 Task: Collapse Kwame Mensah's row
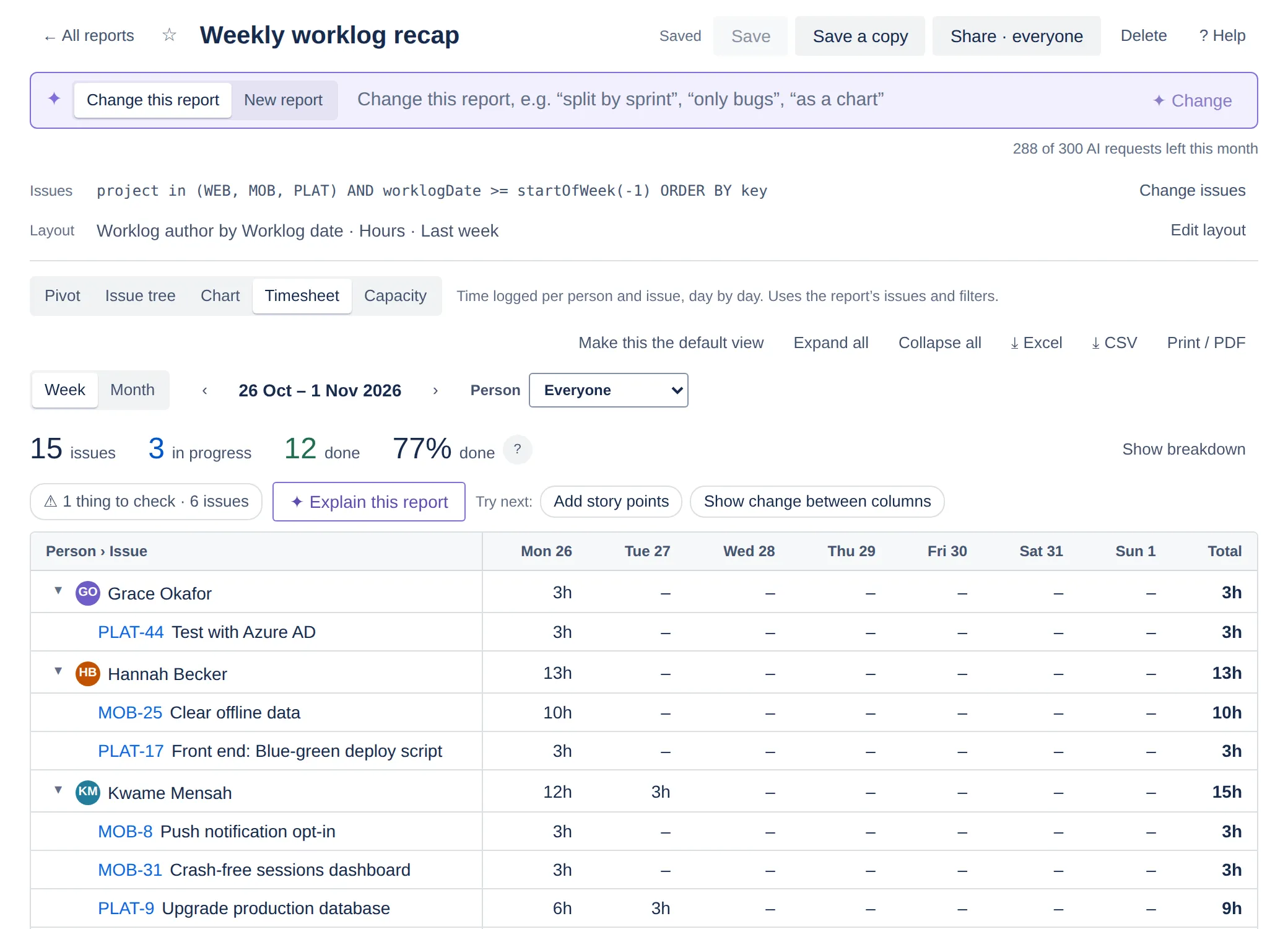pos(58,790)
